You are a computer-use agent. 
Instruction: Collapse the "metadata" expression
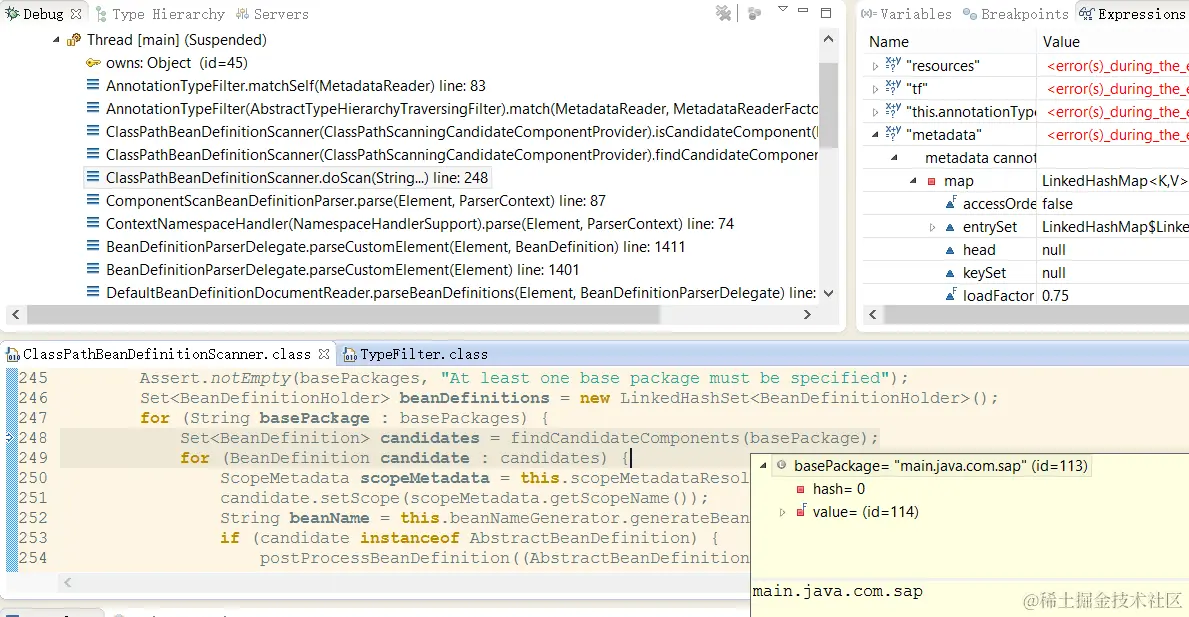tap(875, 134)
